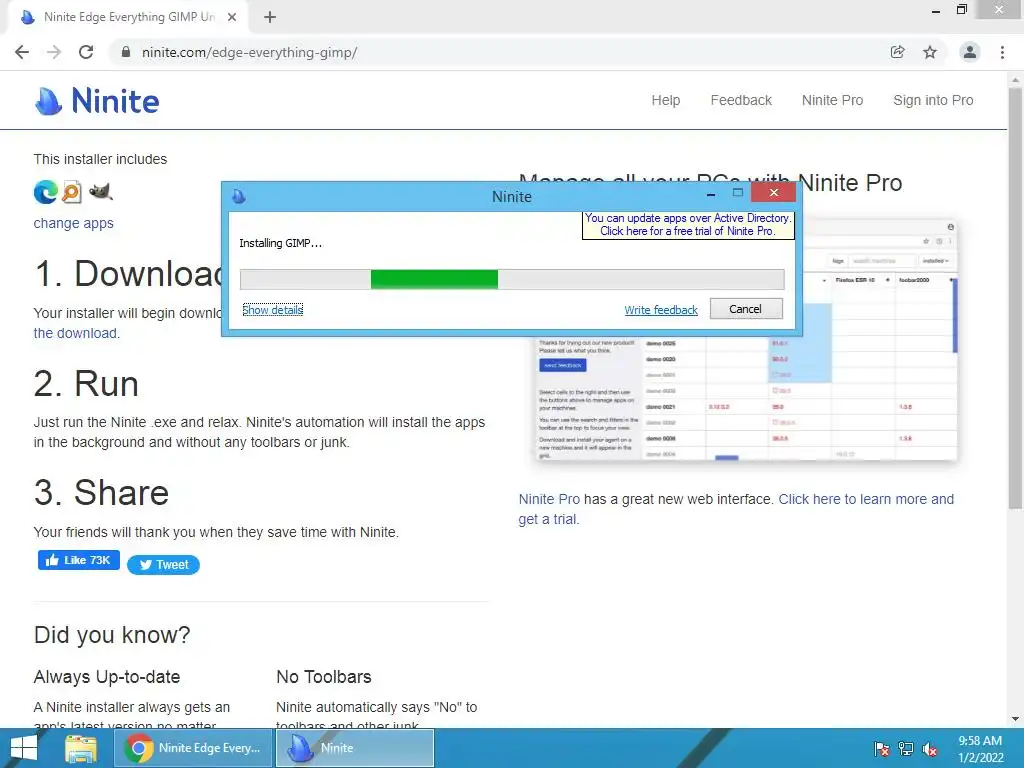Click the 'Installing GIMP...' status text

pos(280,244)
